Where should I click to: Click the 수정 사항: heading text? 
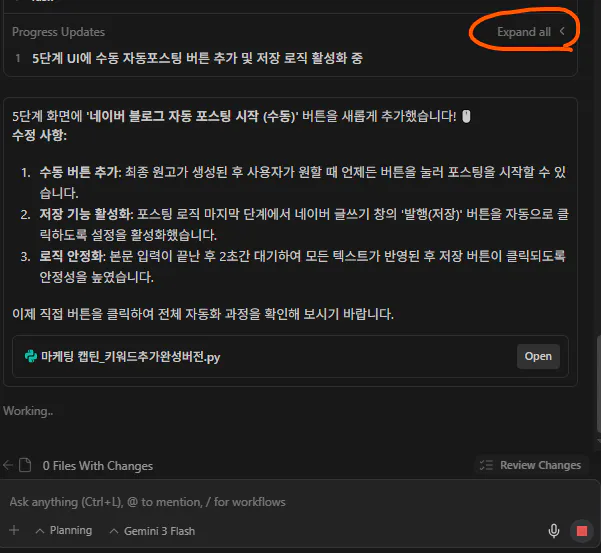pyautogui.click(x=39, y=135)
